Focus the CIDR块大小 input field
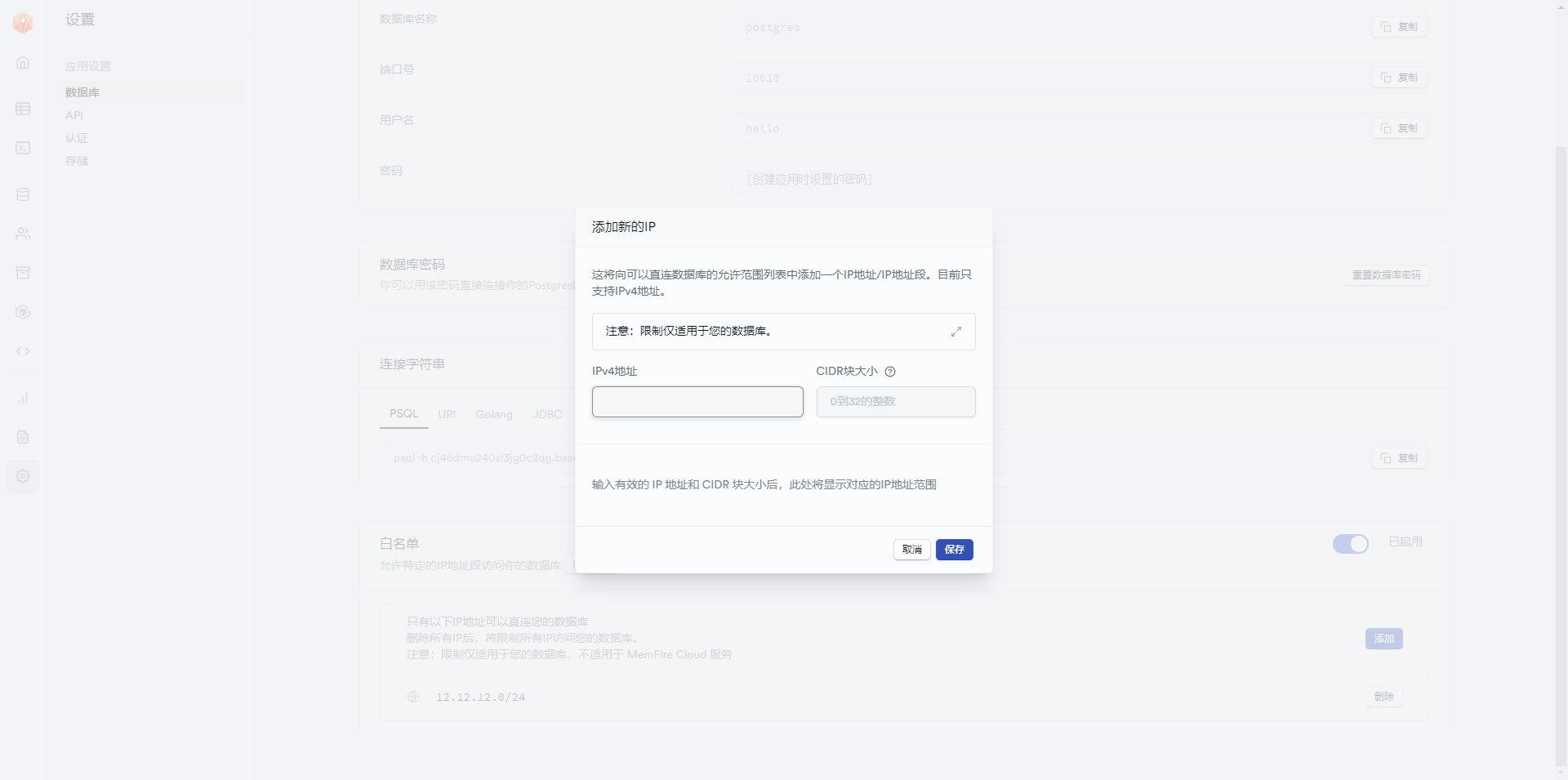 click(x=896, y=402)
